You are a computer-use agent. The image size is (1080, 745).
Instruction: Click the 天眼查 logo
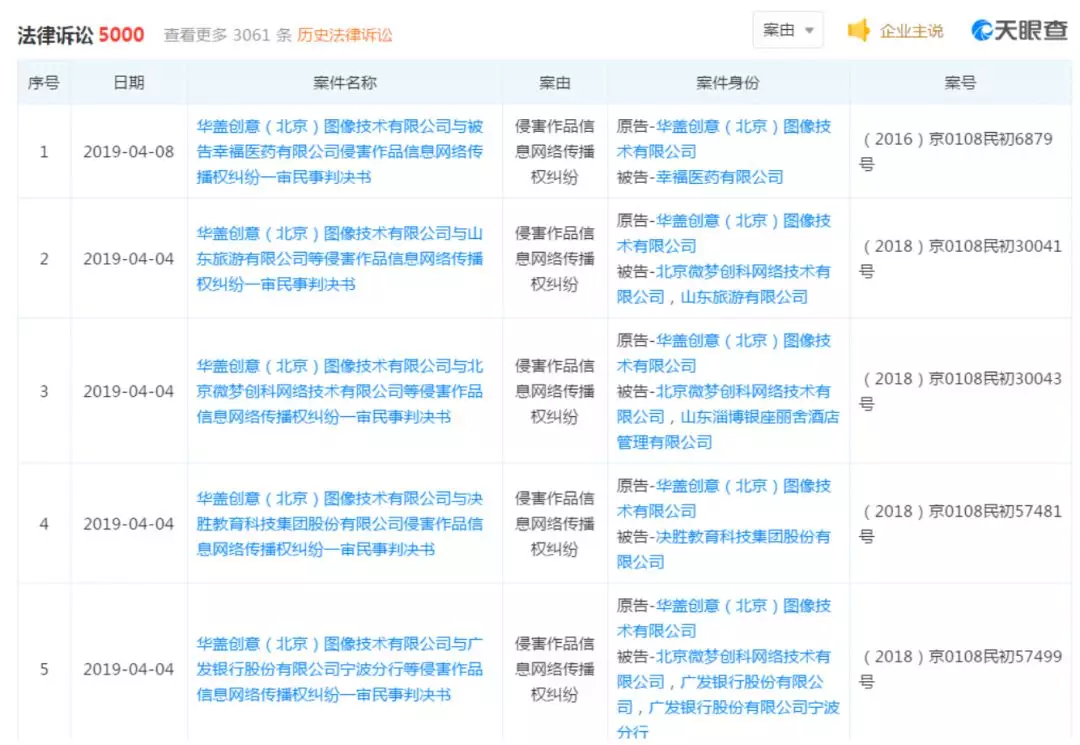1019,30
